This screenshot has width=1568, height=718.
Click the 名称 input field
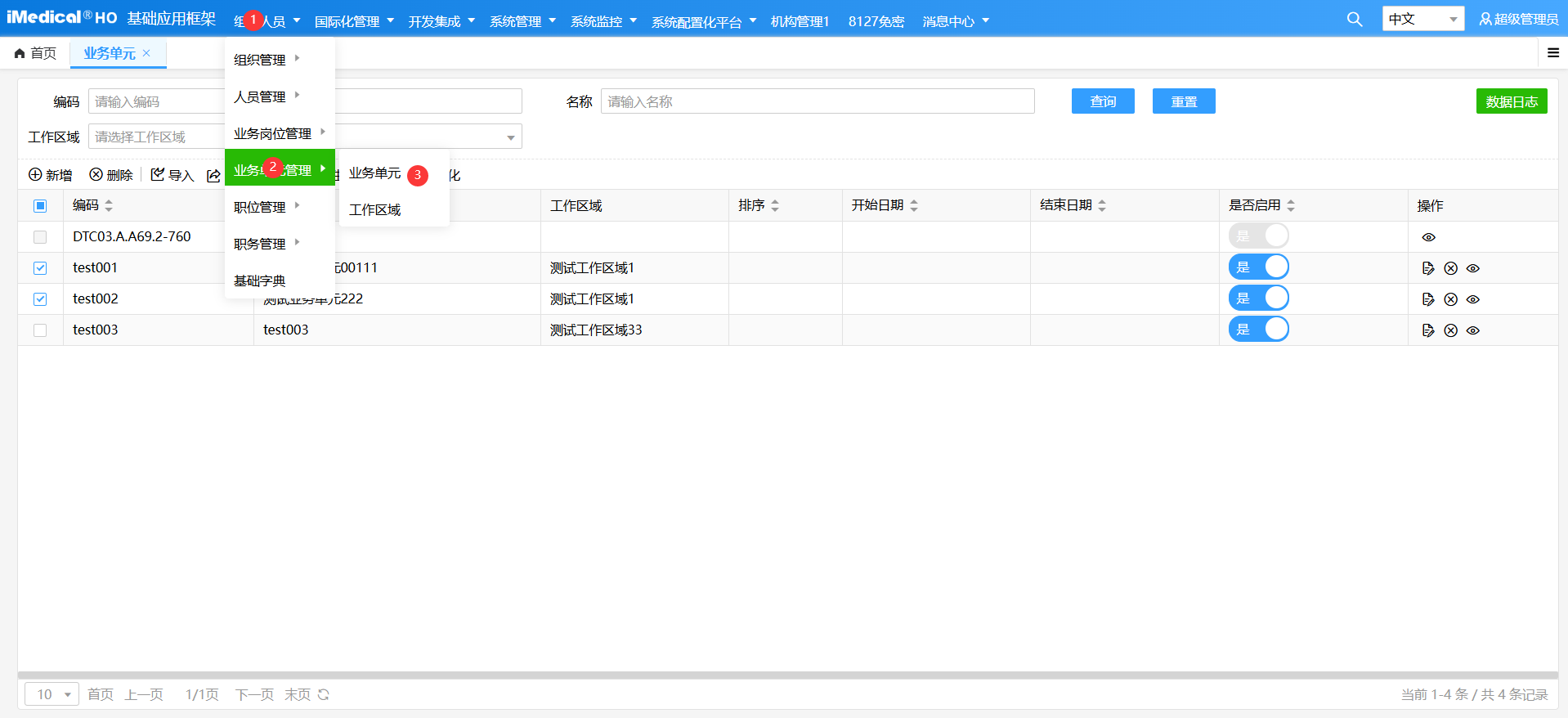pyautogui.click(x=817, y=101)
